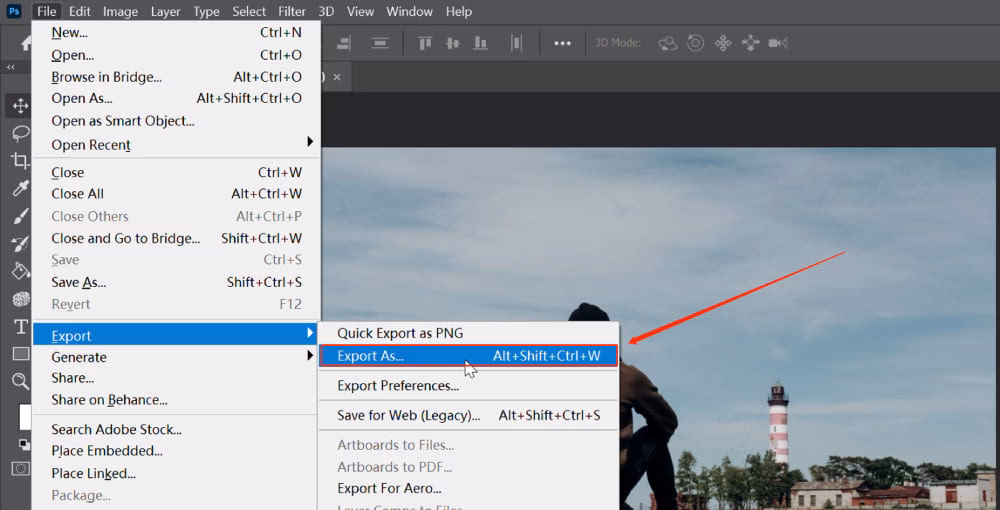Open the Filter menu
The height and width of the screenshot is (510, 1000).
pyautogui.click(x=292, y=11)
